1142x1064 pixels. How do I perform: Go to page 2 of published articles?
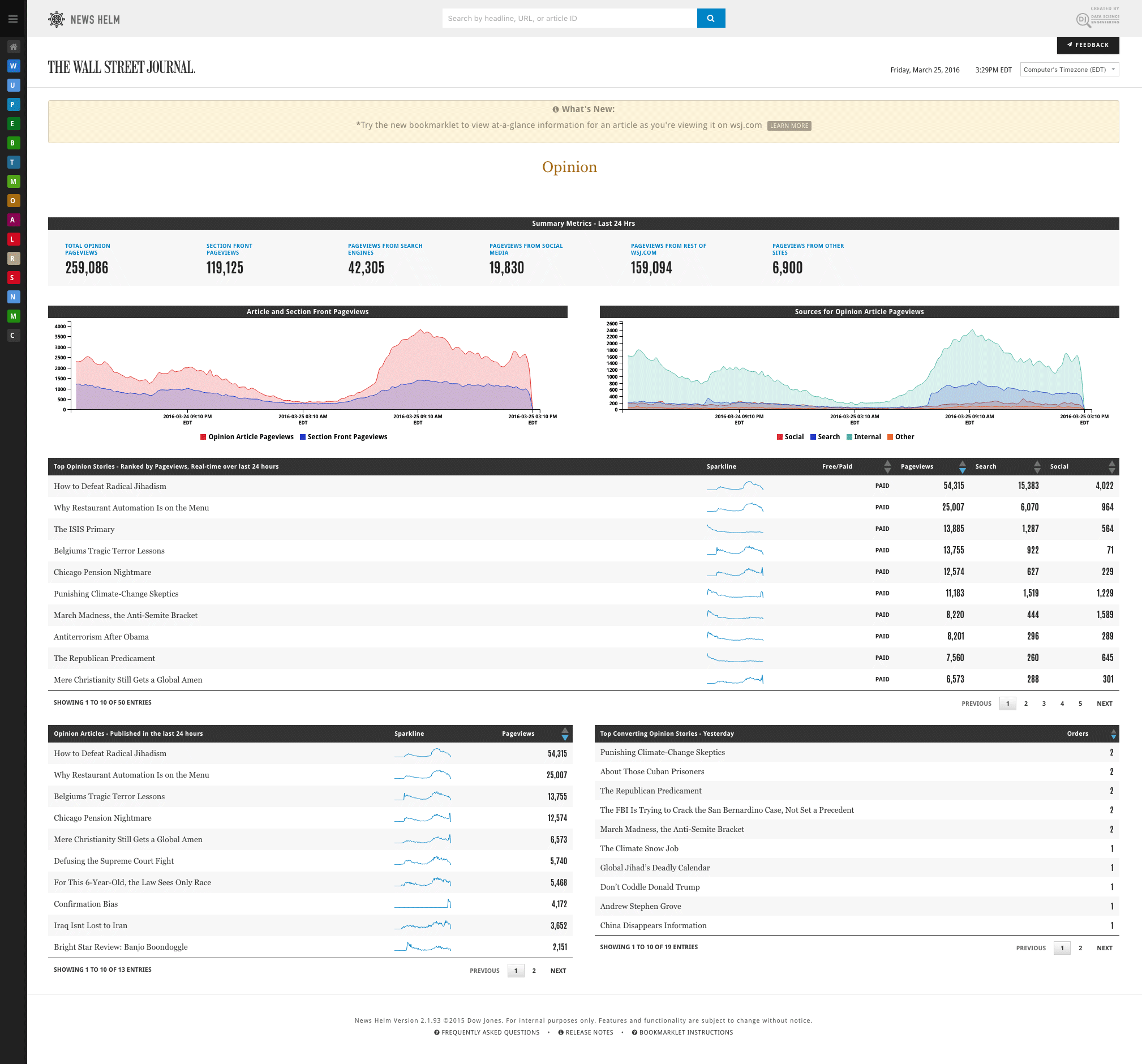pyautogui.click(x=534, y=971)
